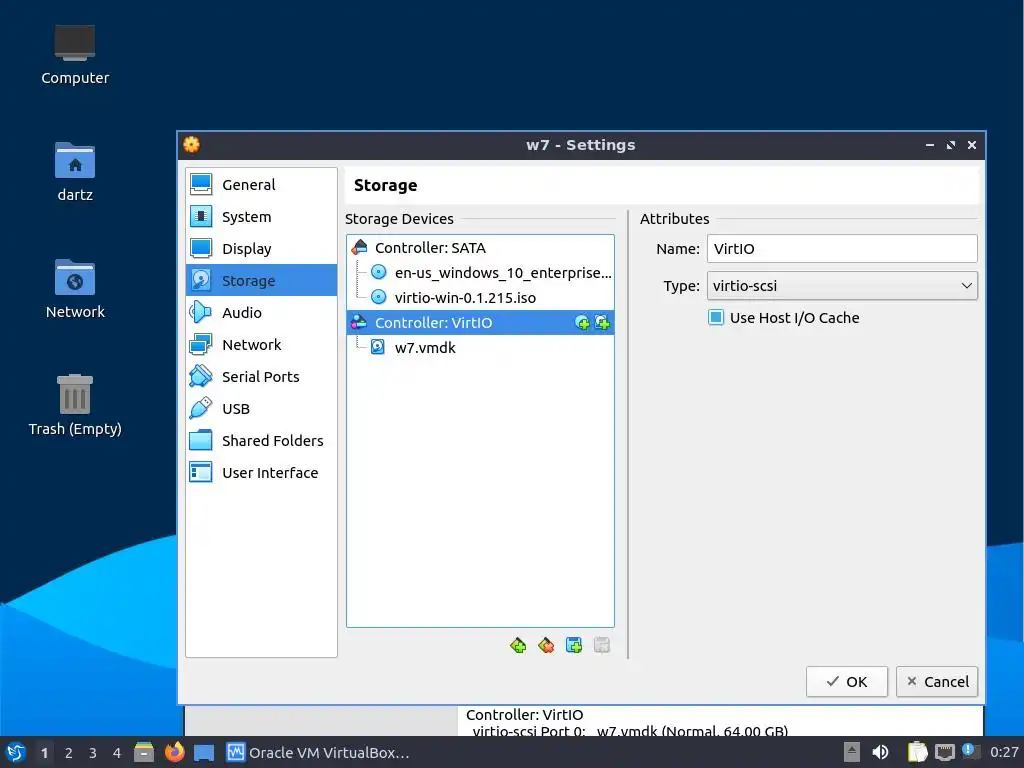Switch to workspace 1
The height and width of the screenshot is (768, 1024).
44,753
